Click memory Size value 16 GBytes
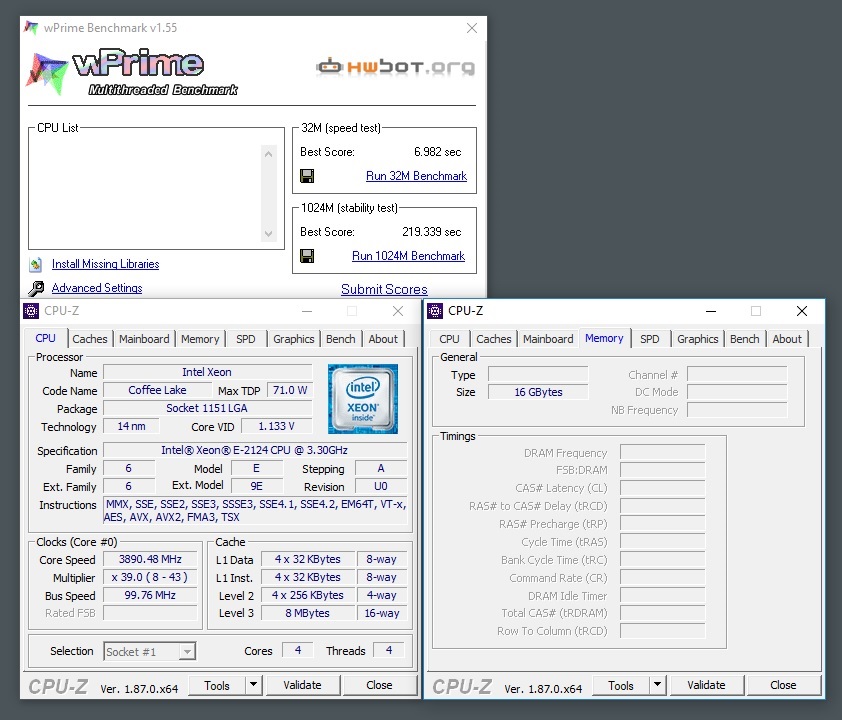The image size is (842, 720). pos(538,392)
